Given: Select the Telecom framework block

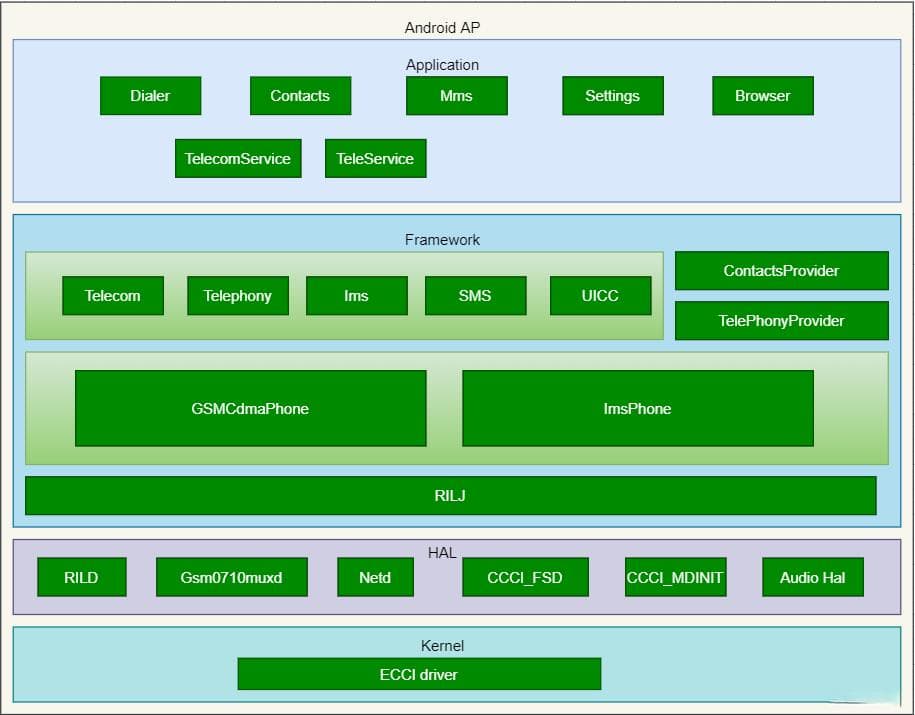Looking at the screenshot, I should (113, 296).
